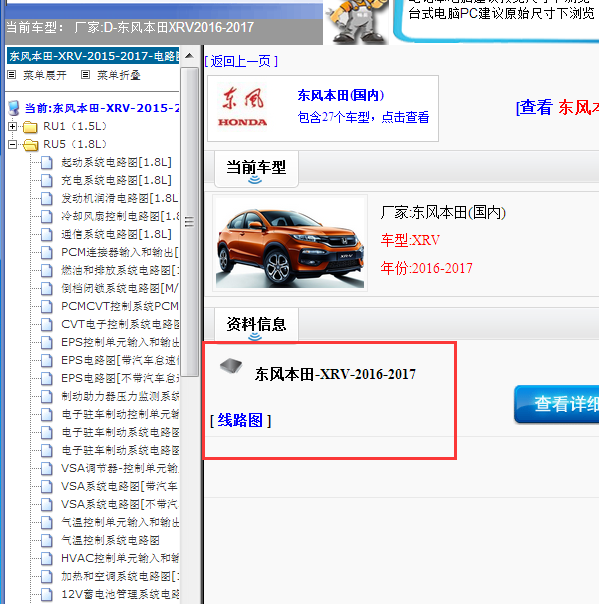Click the 菜单折叠 list icon

tap(86, 75)
